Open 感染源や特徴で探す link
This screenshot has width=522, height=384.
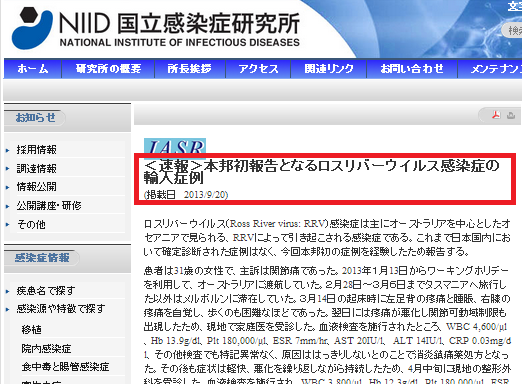61,309
